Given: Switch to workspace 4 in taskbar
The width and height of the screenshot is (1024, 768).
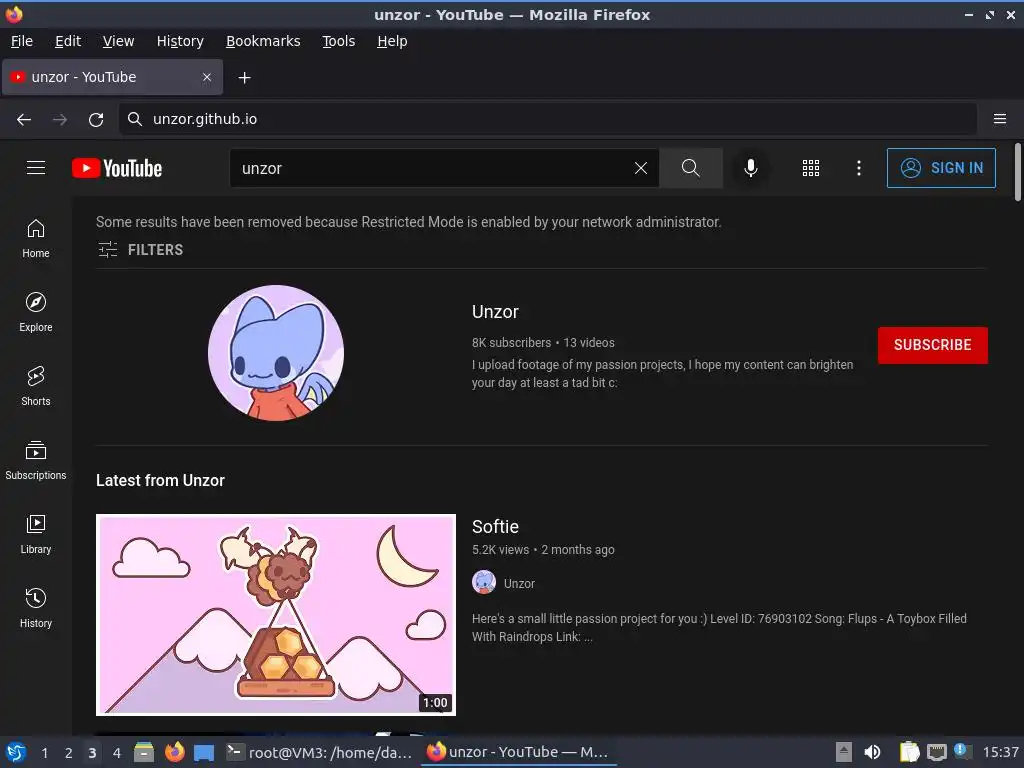Looking at the screenshot, I should (117, 753).
